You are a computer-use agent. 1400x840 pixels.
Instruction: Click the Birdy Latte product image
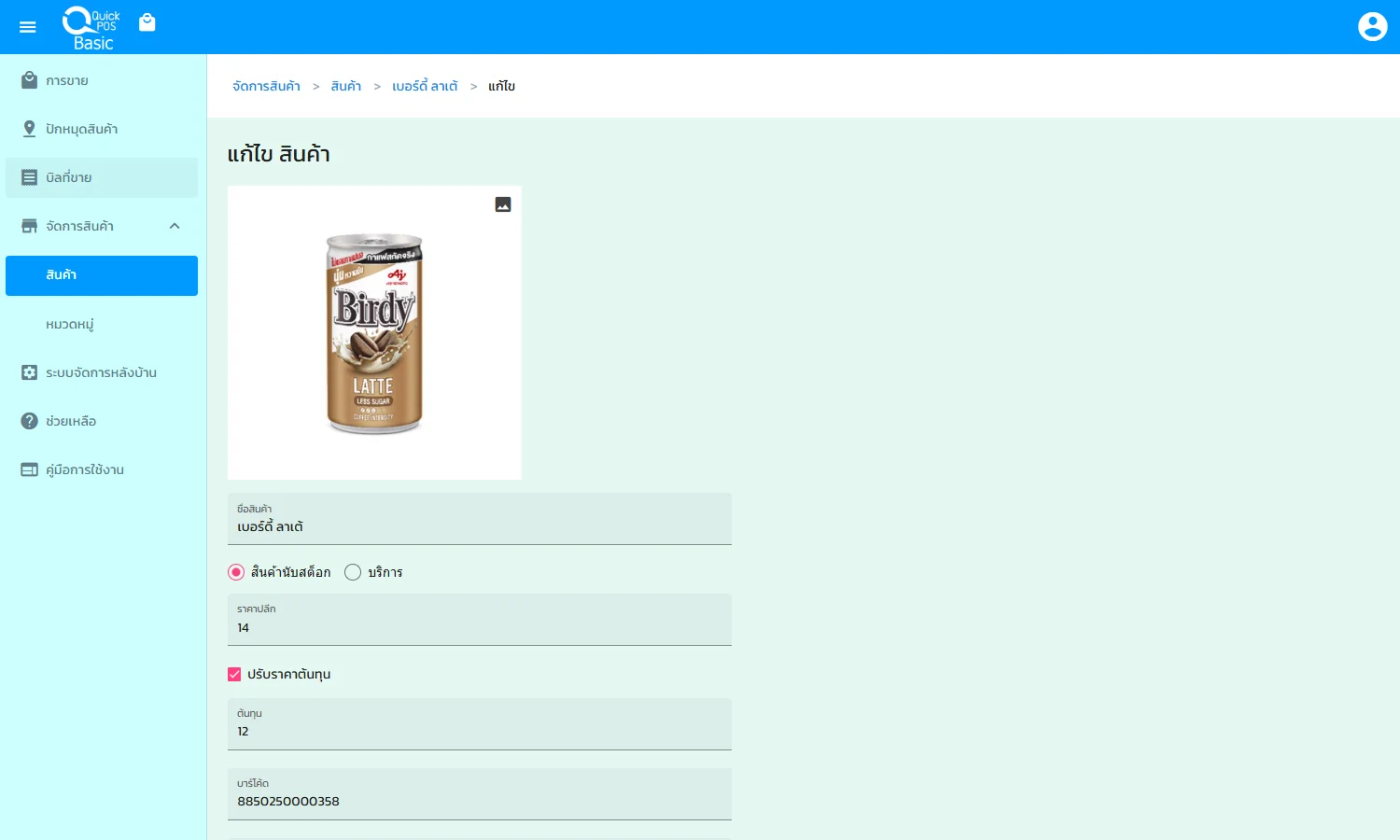pyautogui.click(x=373, y=333)
